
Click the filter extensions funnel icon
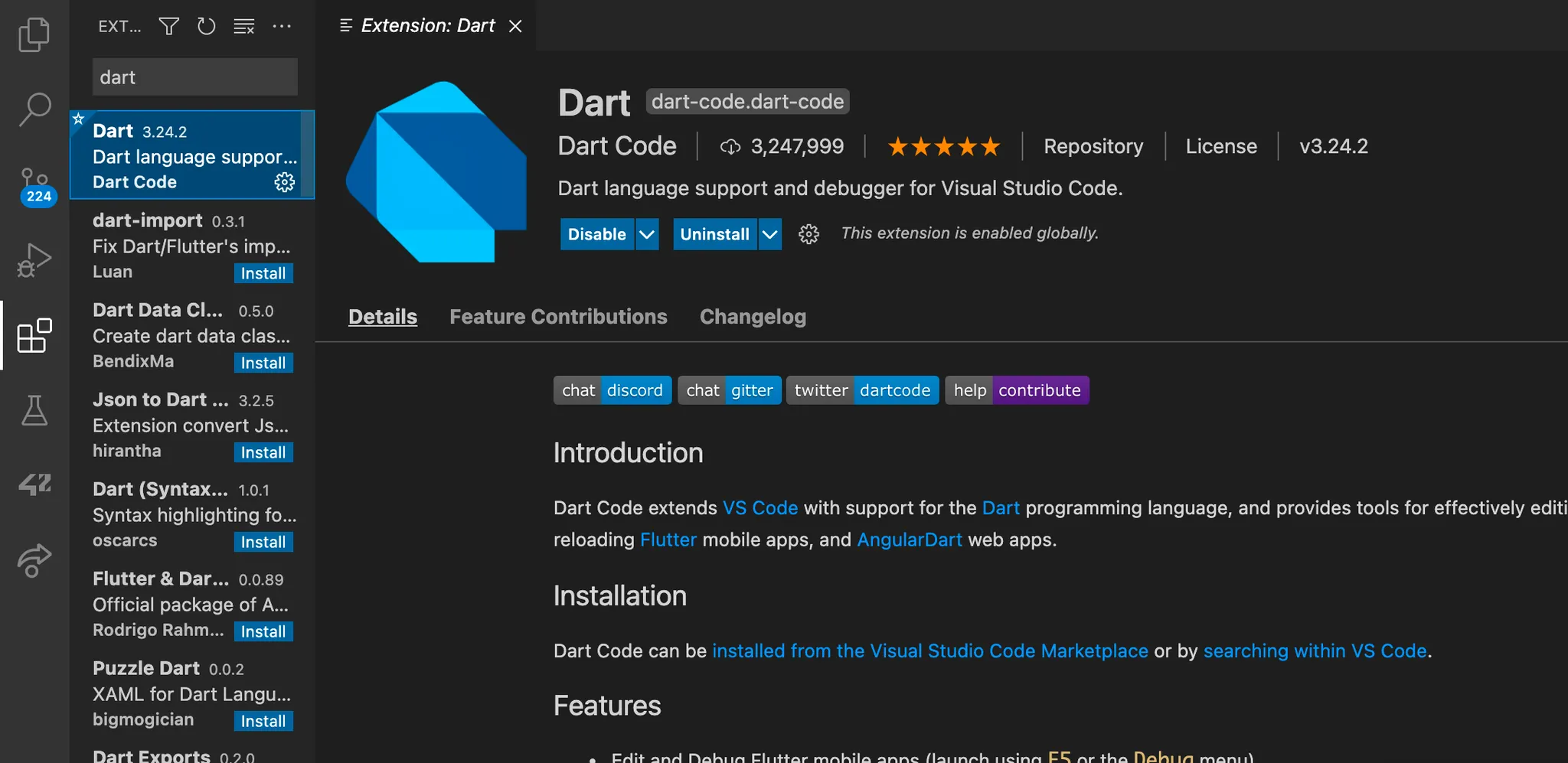tap(168, 27)
